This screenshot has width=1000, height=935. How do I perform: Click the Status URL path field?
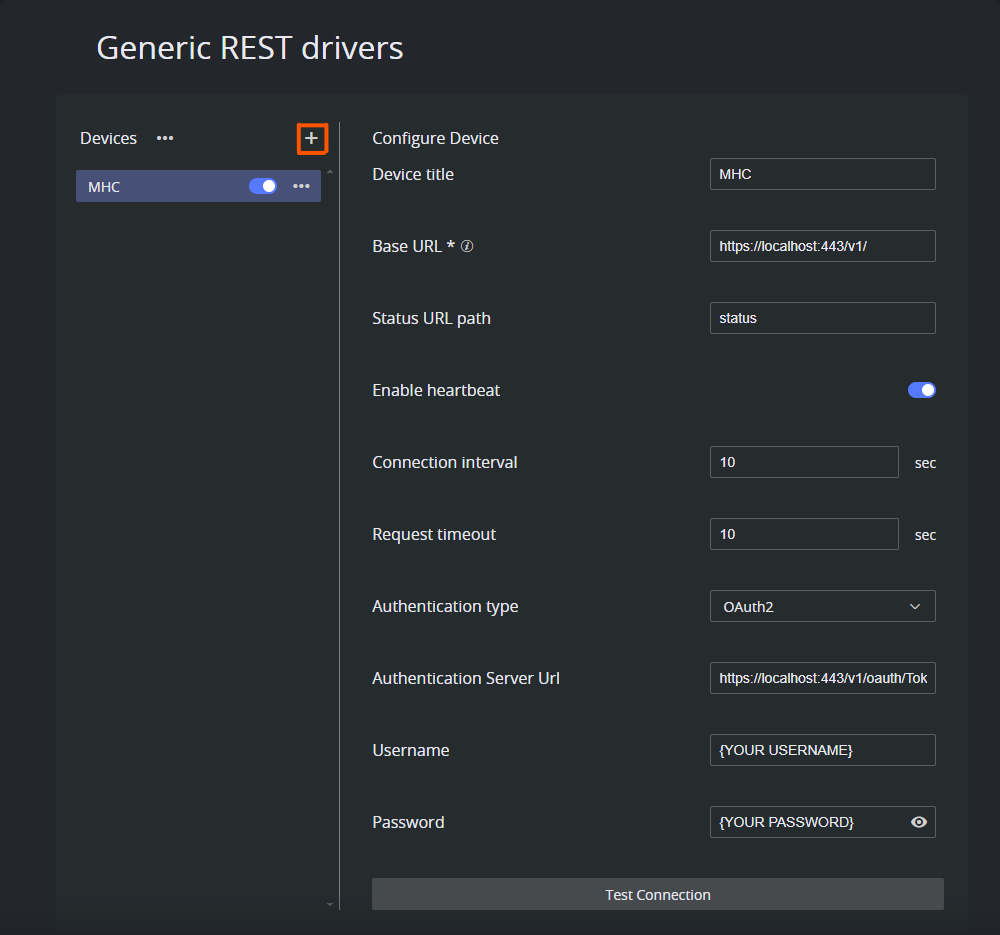pyautogui.click(x=822, y=318)
